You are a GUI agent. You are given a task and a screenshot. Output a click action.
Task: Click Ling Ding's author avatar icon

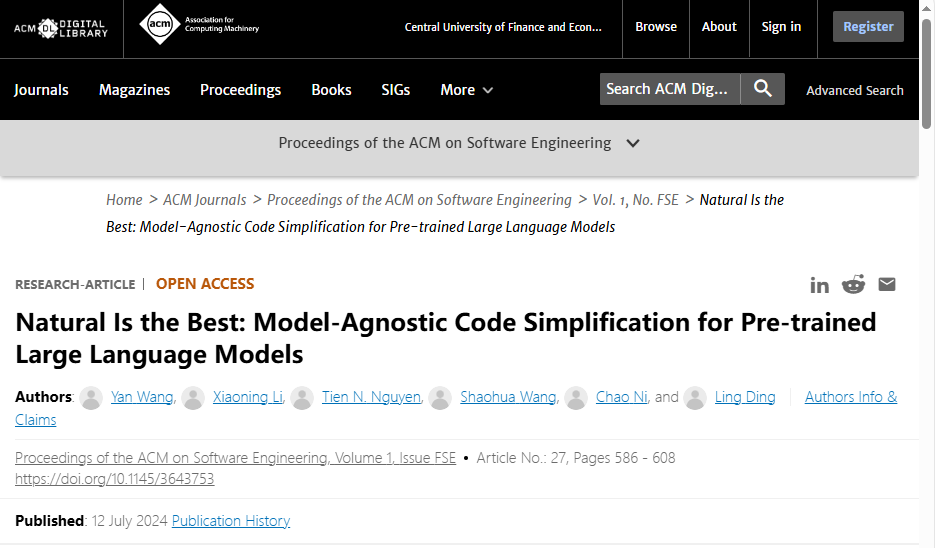click(x=695, y=398)
